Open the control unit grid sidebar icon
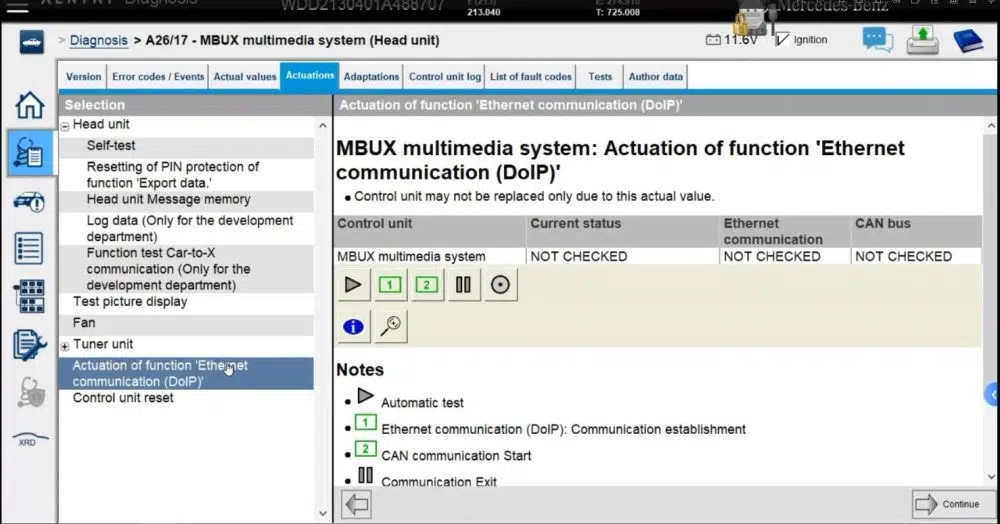 pos(29,296)
